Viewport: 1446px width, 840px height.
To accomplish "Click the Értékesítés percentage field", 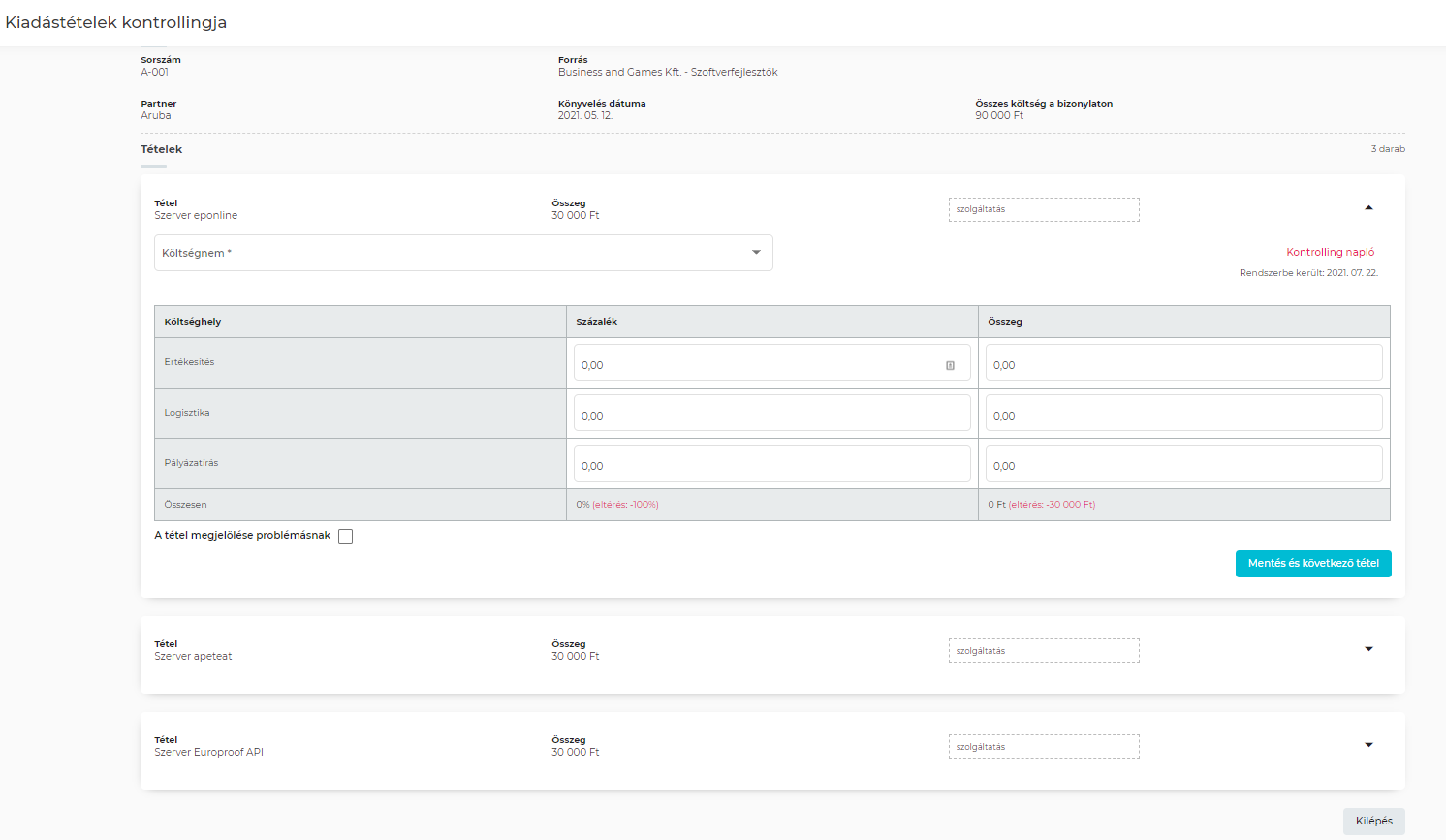I will tap(772, 362).
